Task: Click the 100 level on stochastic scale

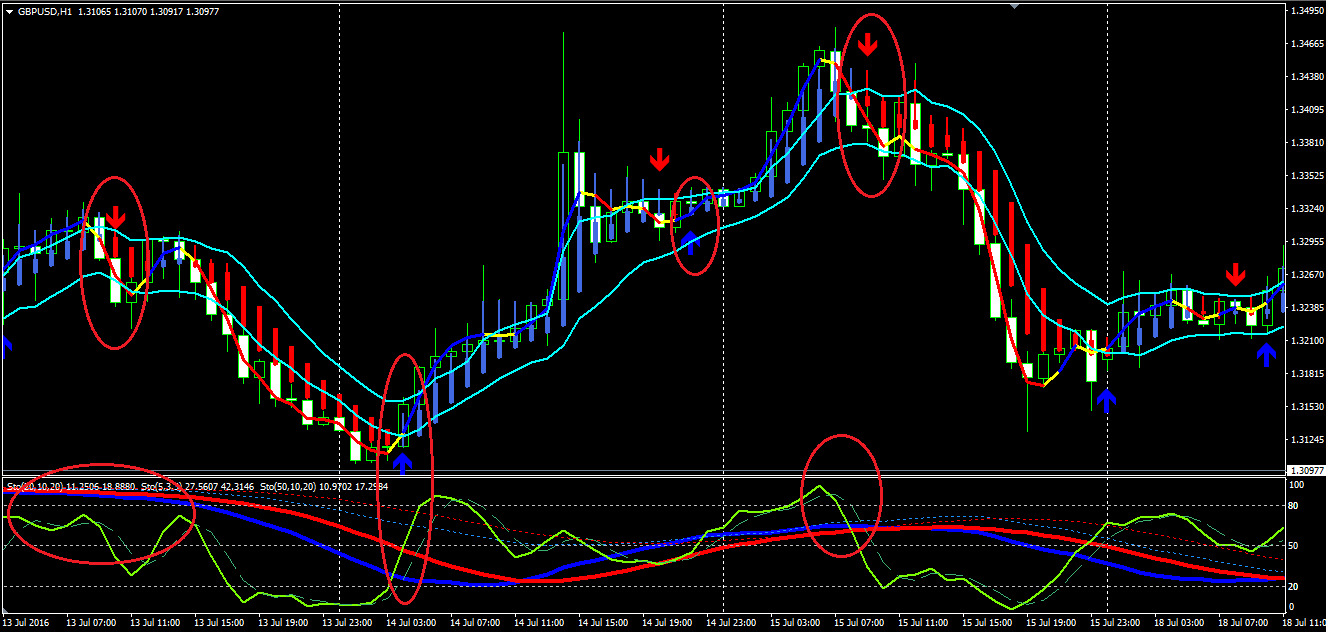Action: tap(1296, 485)
